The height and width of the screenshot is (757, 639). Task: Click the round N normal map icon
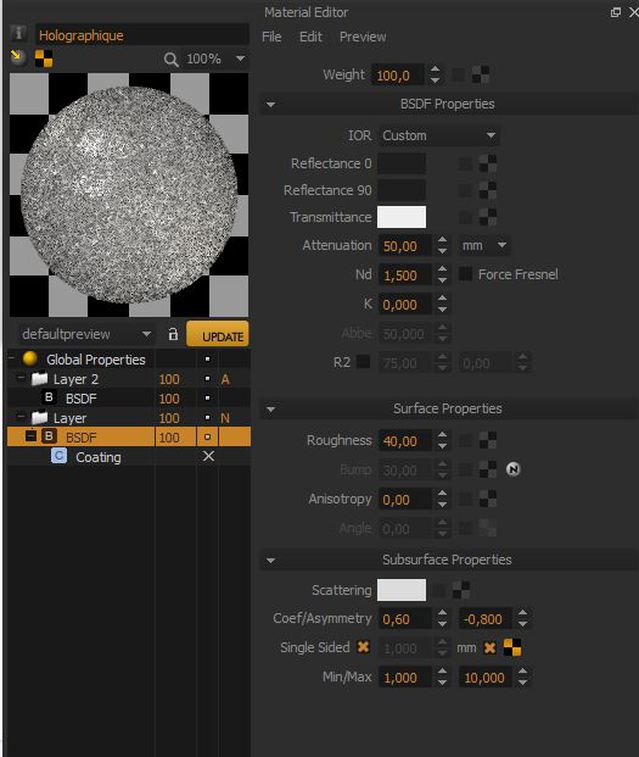(x=513, y=469)
